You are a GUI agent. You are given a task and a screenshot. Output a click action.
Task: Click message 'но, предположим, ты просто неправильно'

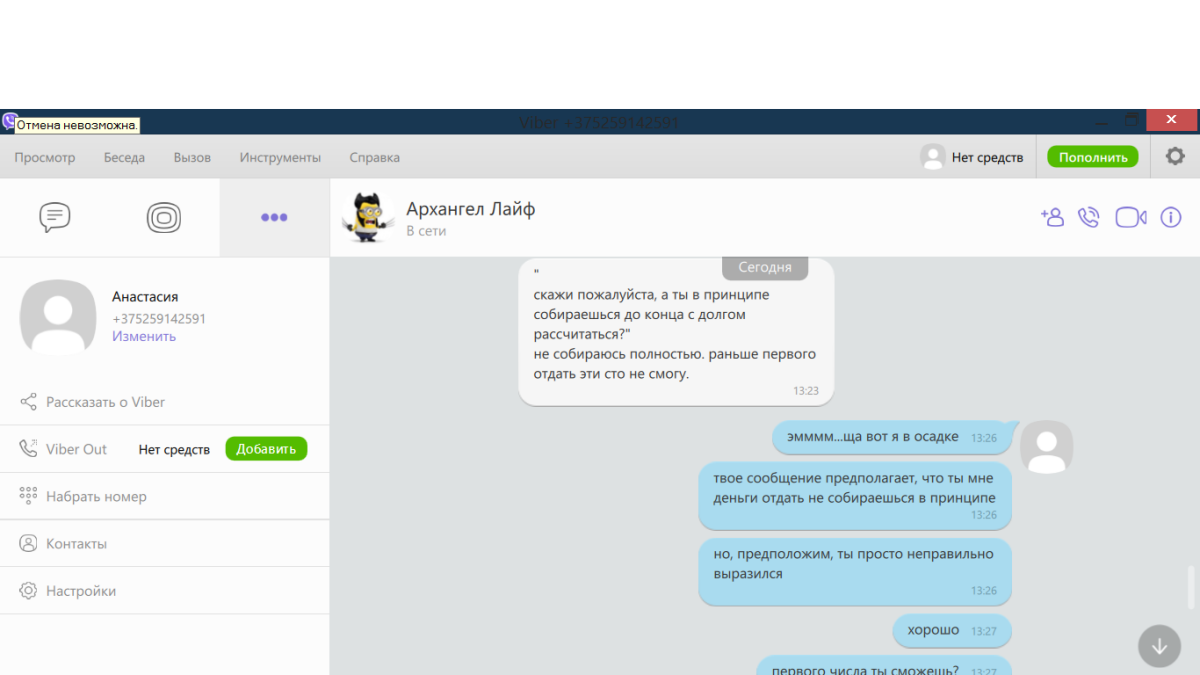point(855,571)
